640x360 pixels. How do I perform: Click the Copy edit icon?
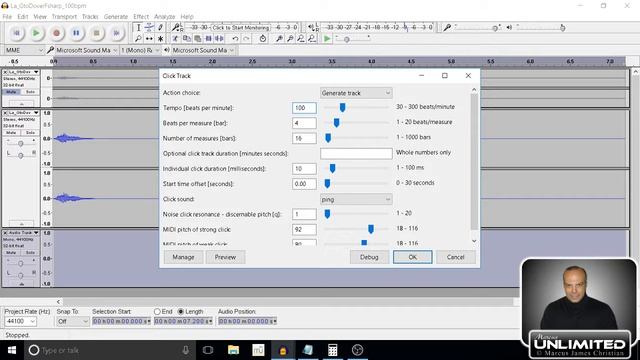point(187,39)
